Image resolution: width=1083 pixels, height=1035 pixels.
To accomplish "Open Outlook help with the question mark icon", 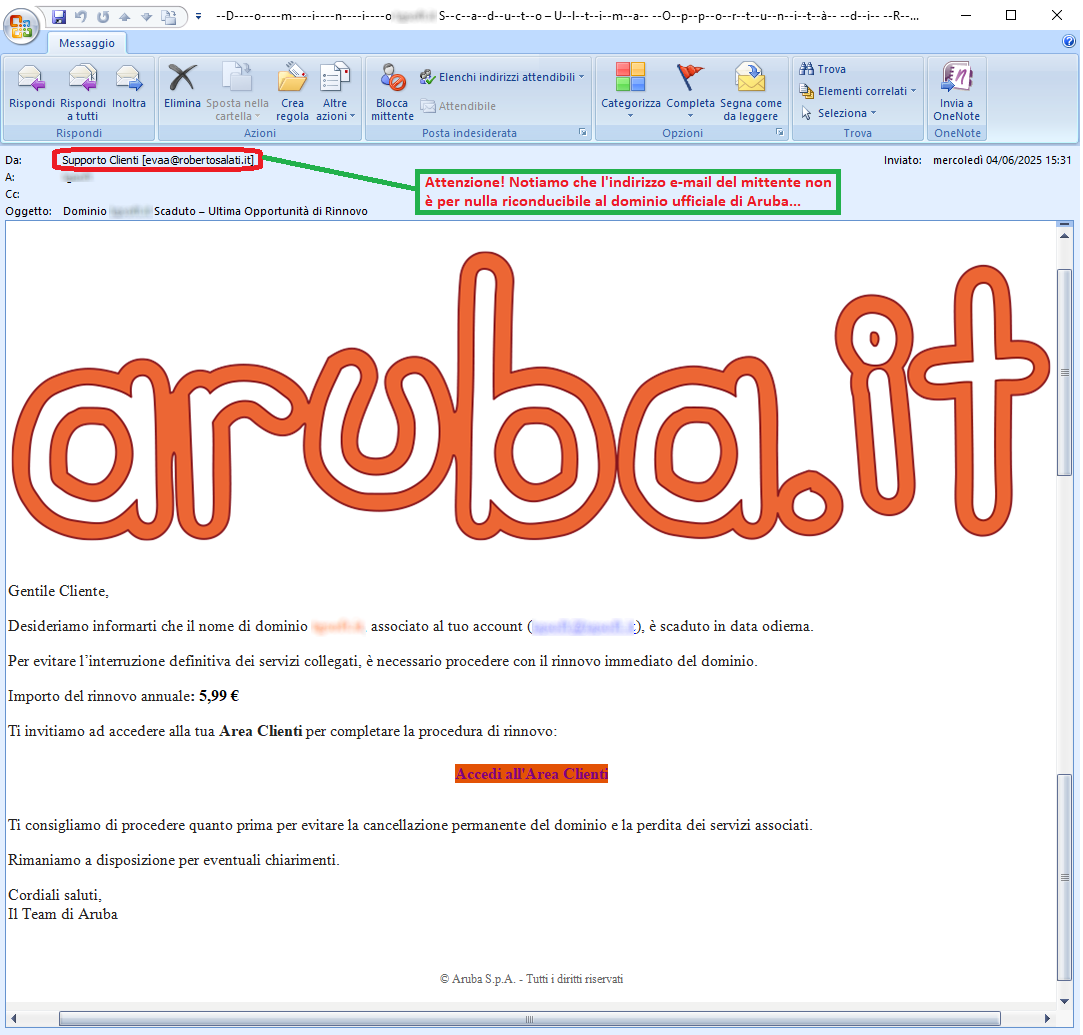I will pyautogui.click(x=1068, y=42).
